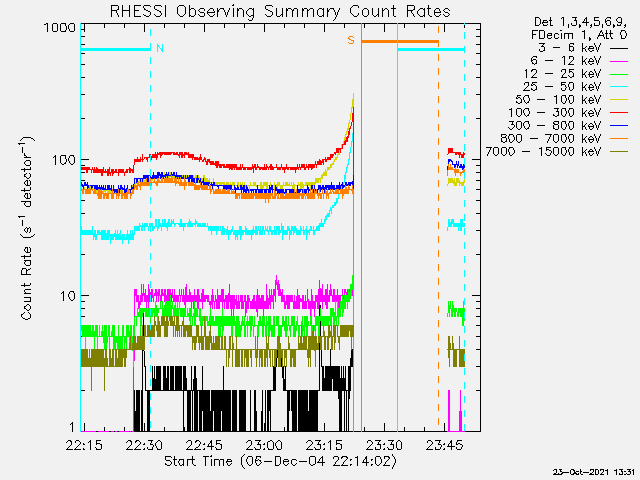Select the '12 - 25 keV' legend label
The height and width of the screenshot is (480, 640).
[x=562, y=74]
